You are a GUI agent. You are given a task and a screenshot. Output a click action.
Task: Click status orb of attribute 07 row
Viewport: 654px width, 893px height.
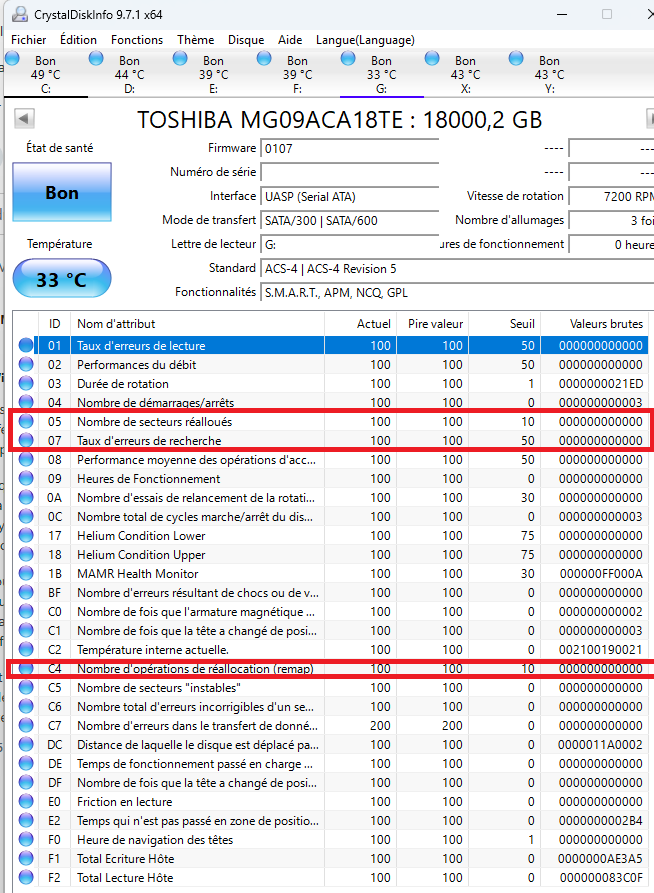(26, 440)
